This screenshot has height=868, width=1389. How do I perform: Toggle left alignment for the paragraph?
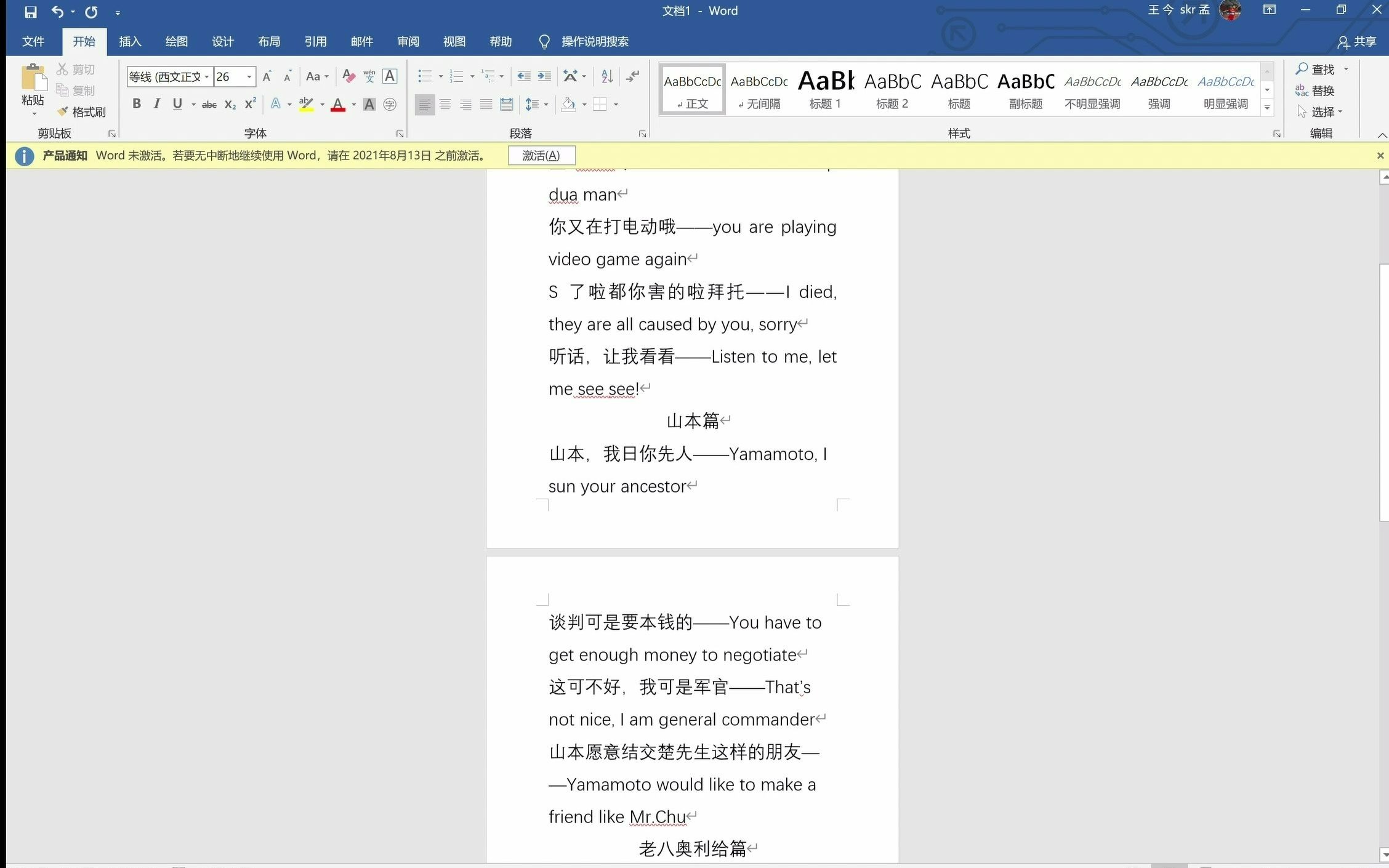425,104
